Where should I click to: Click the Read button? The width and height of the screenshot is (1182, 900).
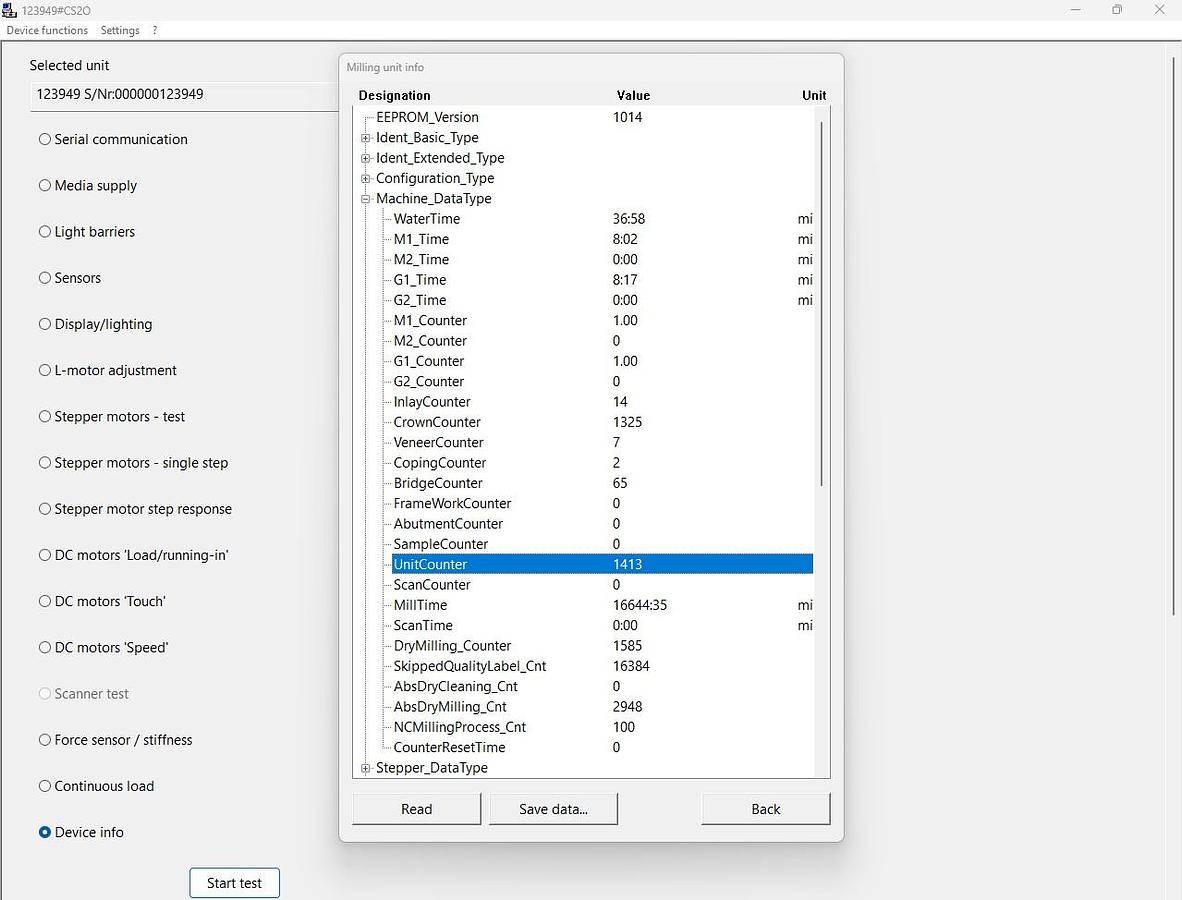[417, 809]
